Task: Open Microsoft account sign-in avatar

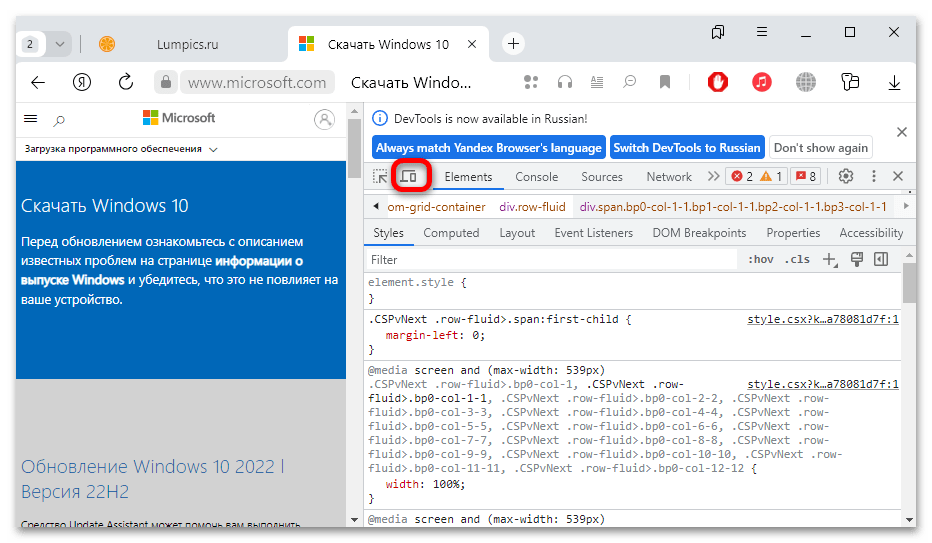Action: tap(324, 119)
